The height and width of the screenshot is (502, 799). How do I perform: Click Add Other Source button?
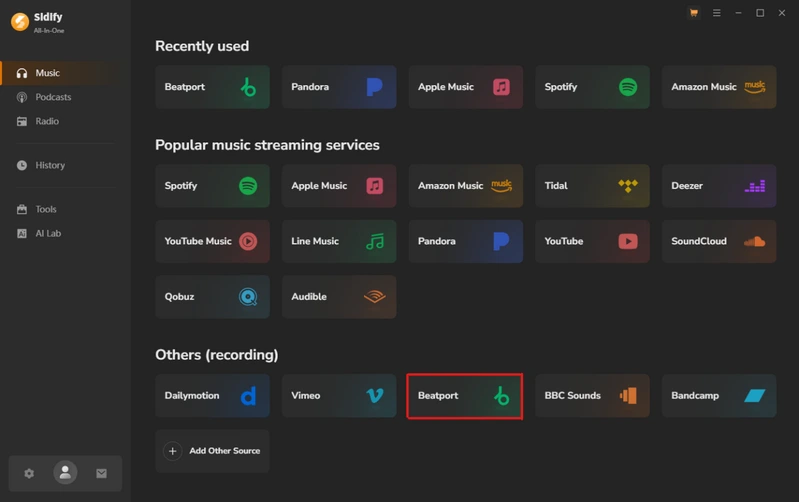(212, 451)
